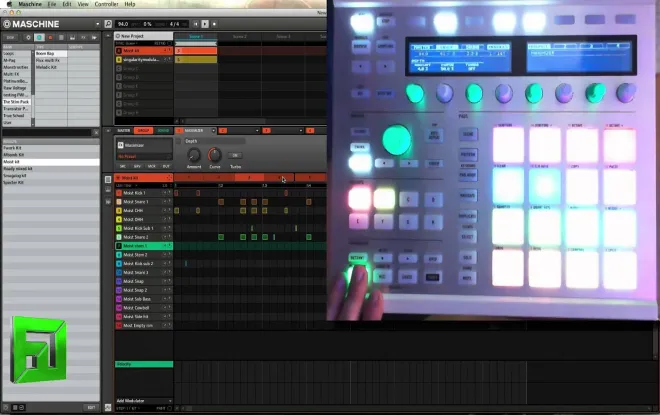Select the orange Sounds browser filter icon
The width and height of the screenshot is (660, 415).
(50, 37)
